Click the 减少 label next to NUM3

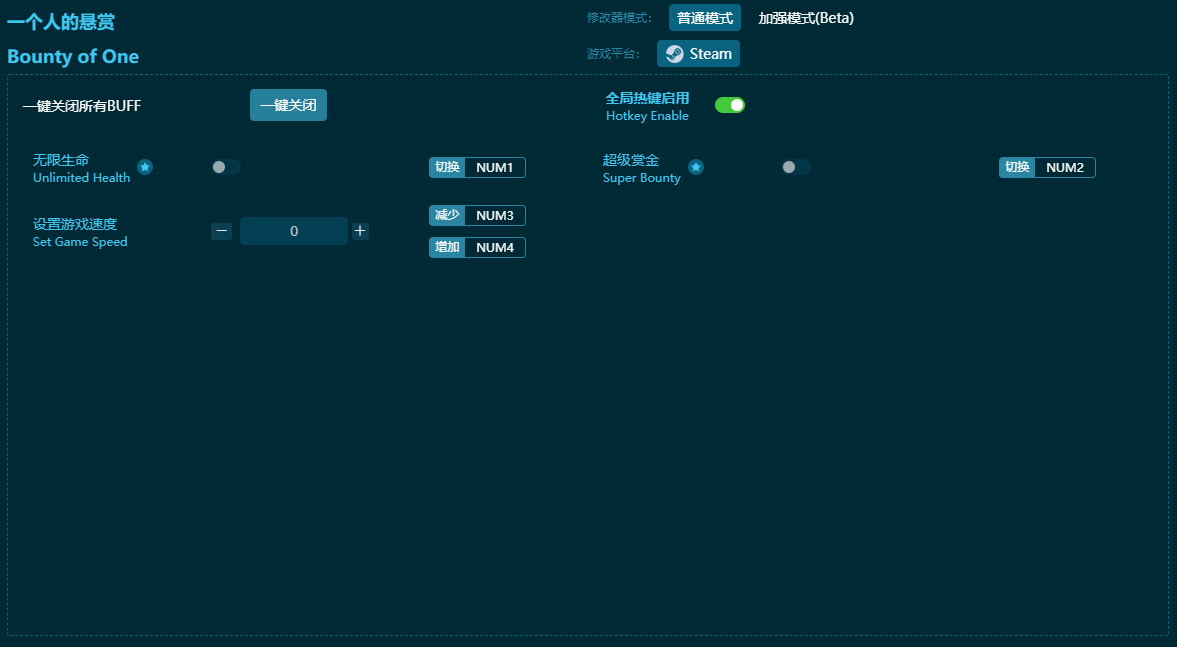coord(447,216)
